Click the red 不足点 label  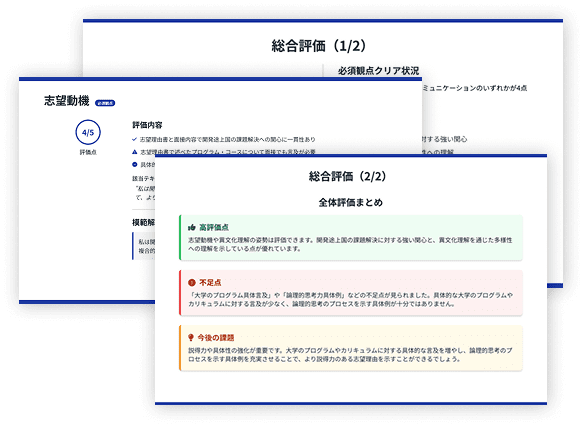click(x=210, y=283)
